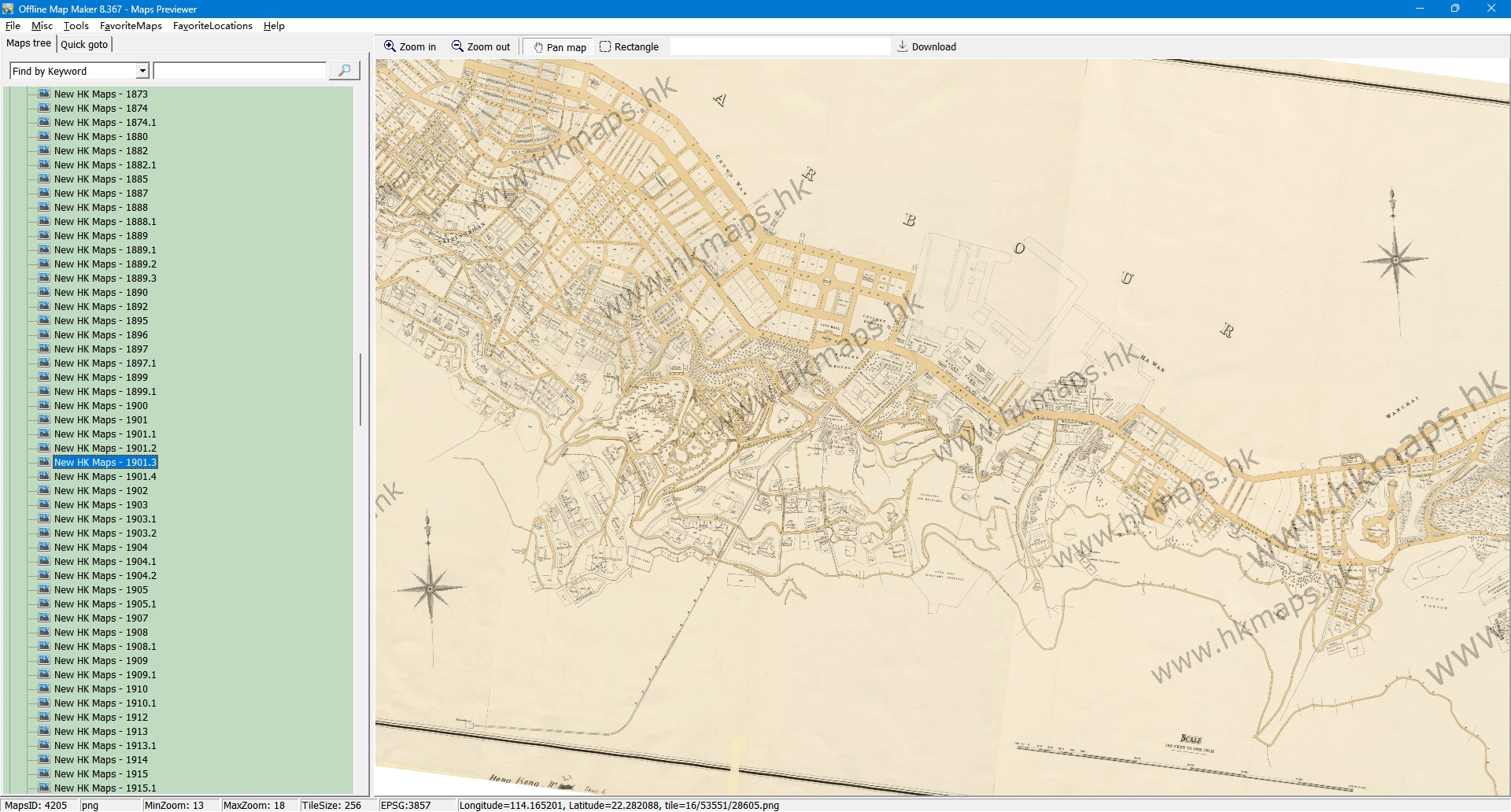This screenshot has width=1511, height=812.
Task: Open the File menu
Action: [13, 26]
